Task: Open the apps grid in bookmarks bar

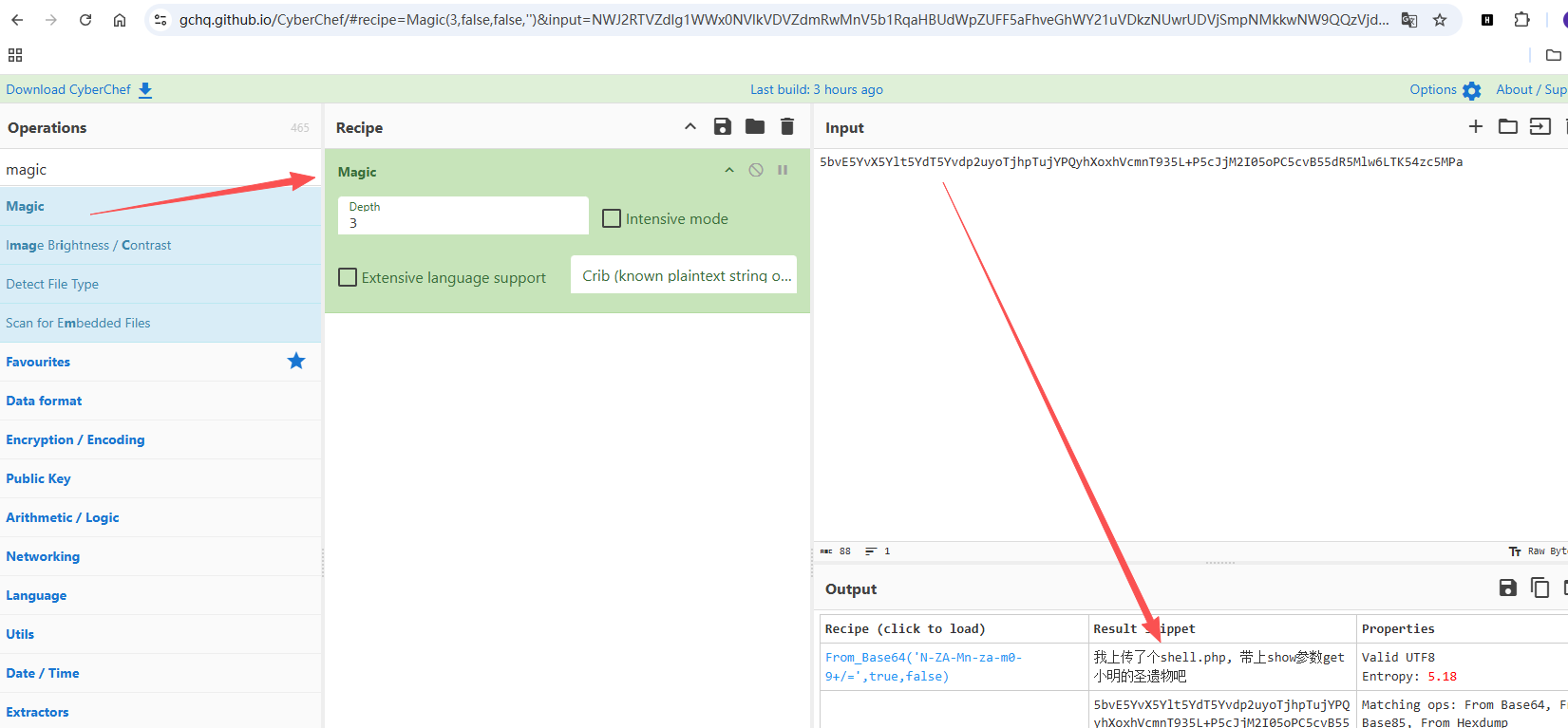Action: [15, 55]
